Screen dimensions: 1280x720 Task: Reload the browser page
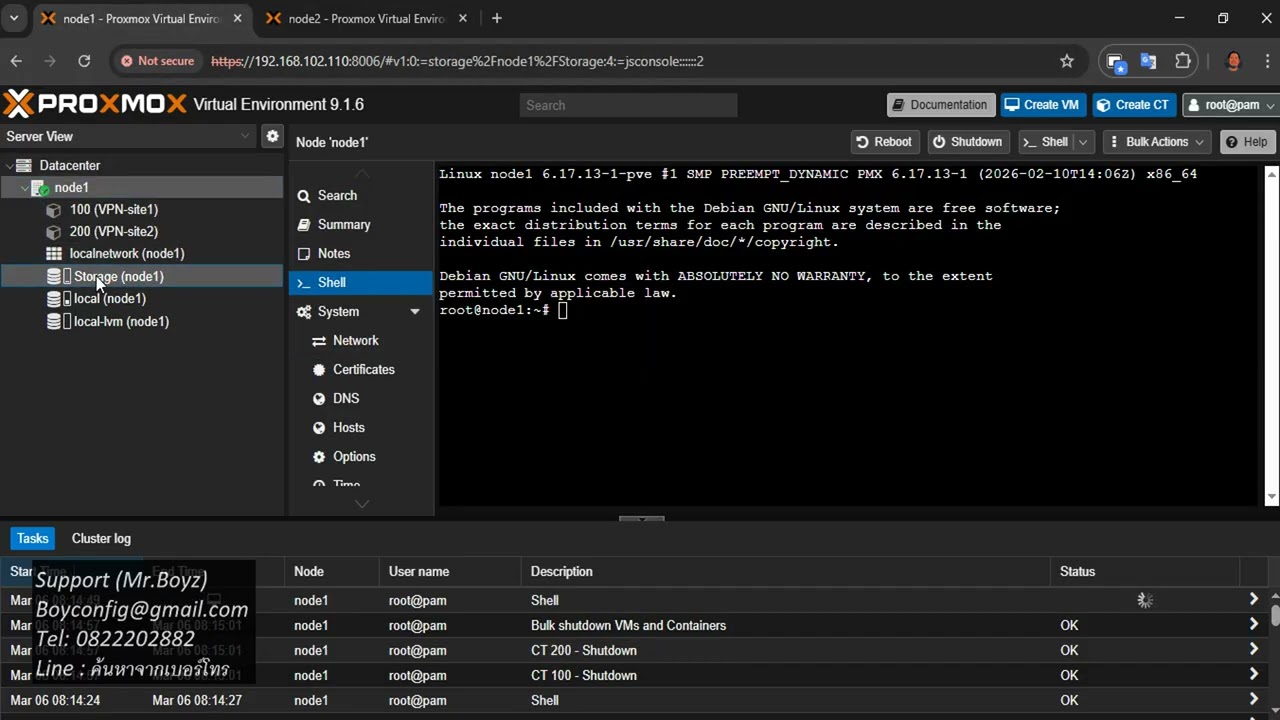click(84, 61)
